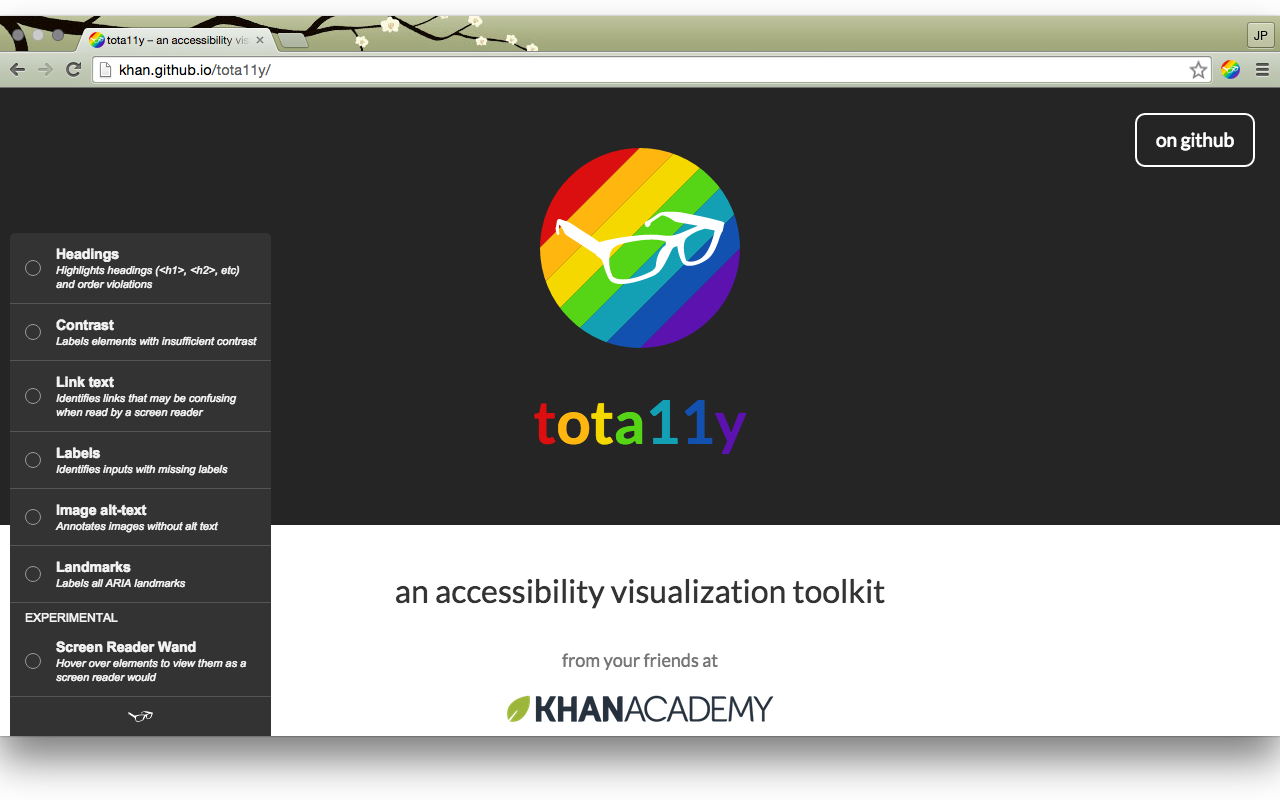This screenshot has width=1280, height=800.
Task: Click the page icon in address bar
Action: (x=106, y=70)
